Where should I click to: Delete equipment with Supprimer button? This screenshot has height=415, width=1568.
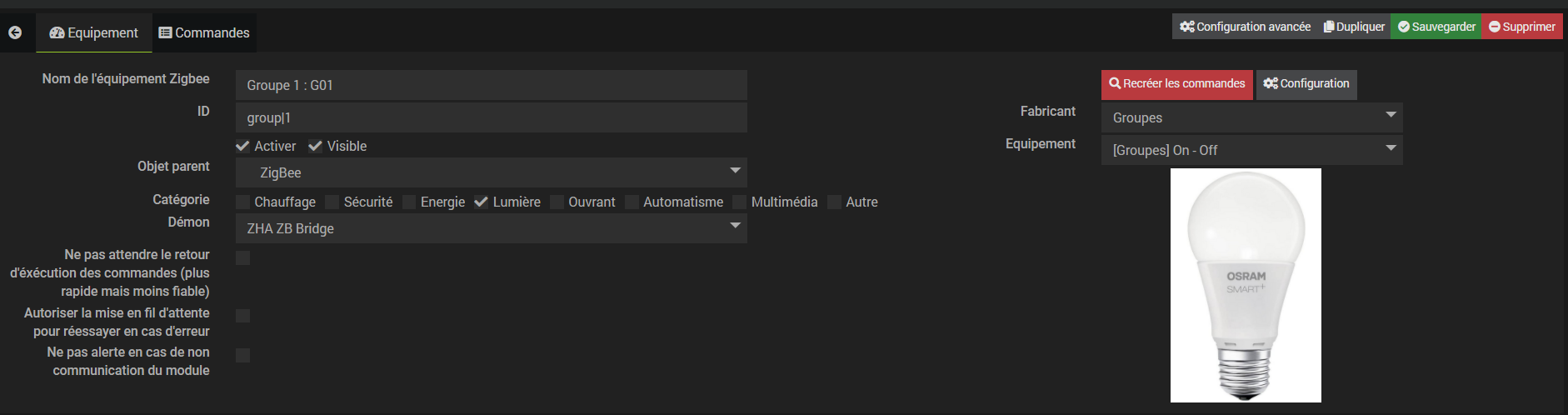pos(1522,27)
